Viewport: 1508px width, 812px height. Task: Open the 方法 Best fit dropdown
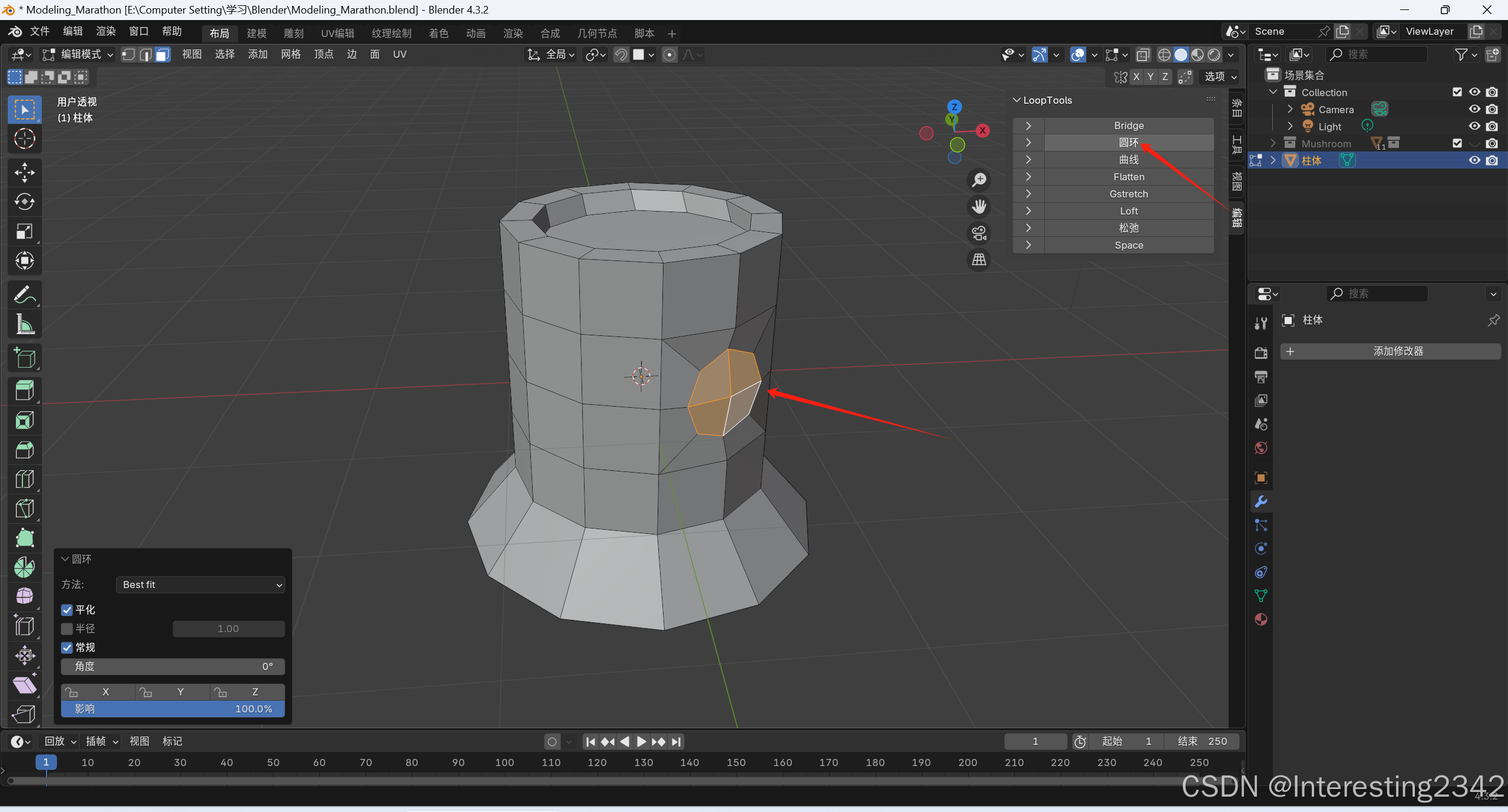click(200, 585)
